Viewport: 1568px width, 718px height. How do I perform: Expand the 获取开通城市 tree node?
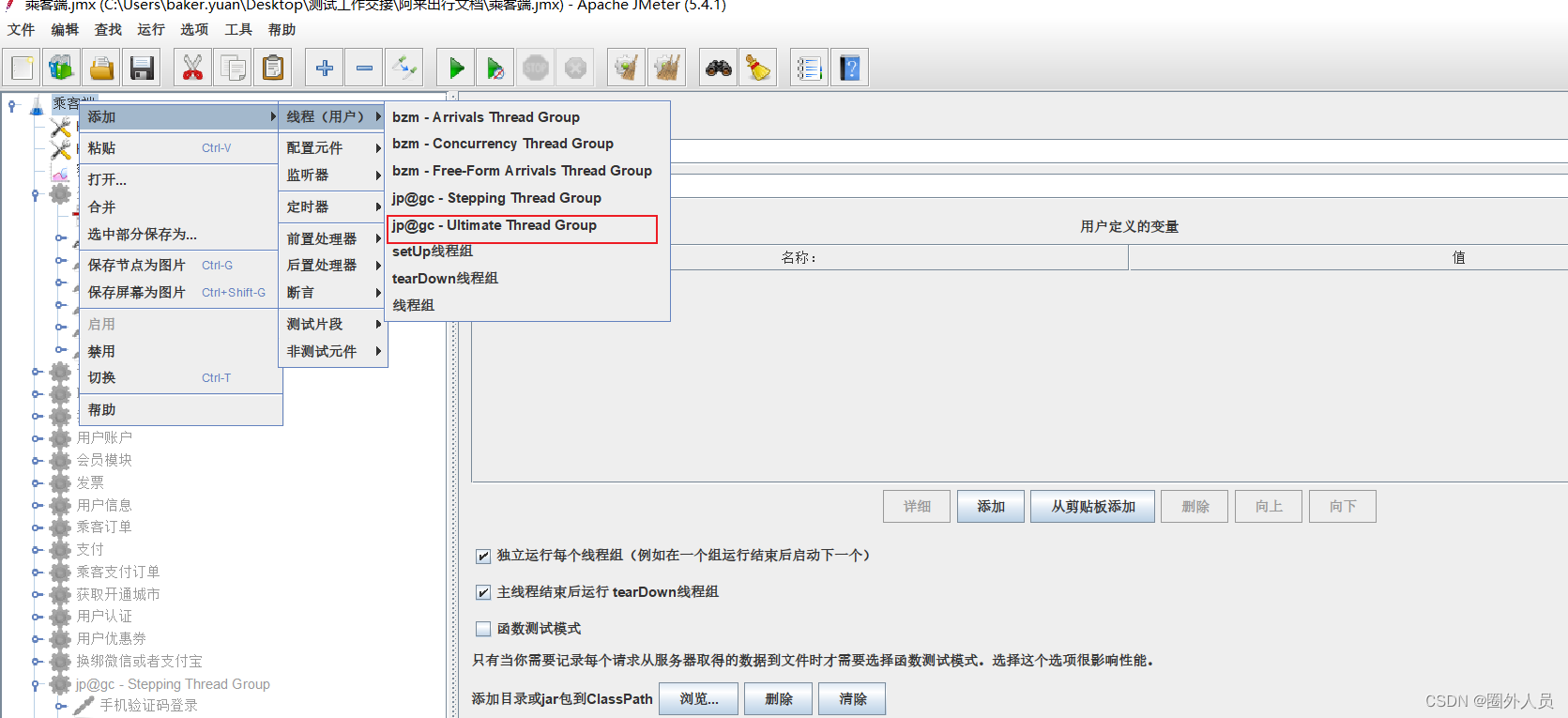(38, 595)
